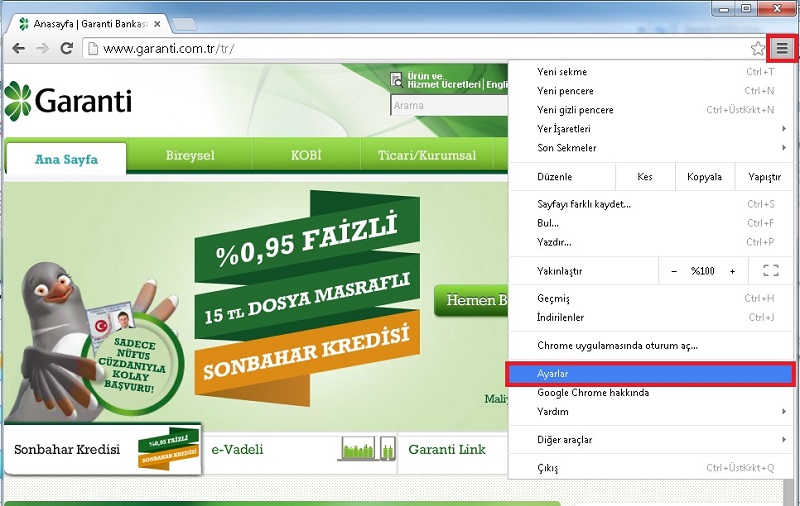Image resolution: width=800 pixels, height=506 pixels.
Task: Expand Son Sekmeler submenu
Action: tap(650, 147)
